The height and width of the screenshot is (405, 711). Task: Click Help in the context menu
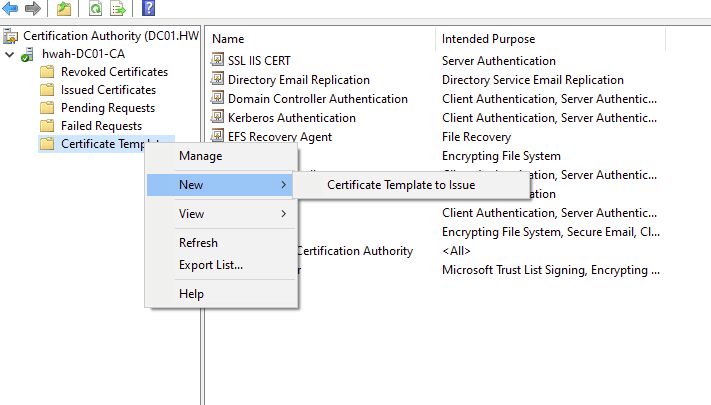click(x=191, y=294)
